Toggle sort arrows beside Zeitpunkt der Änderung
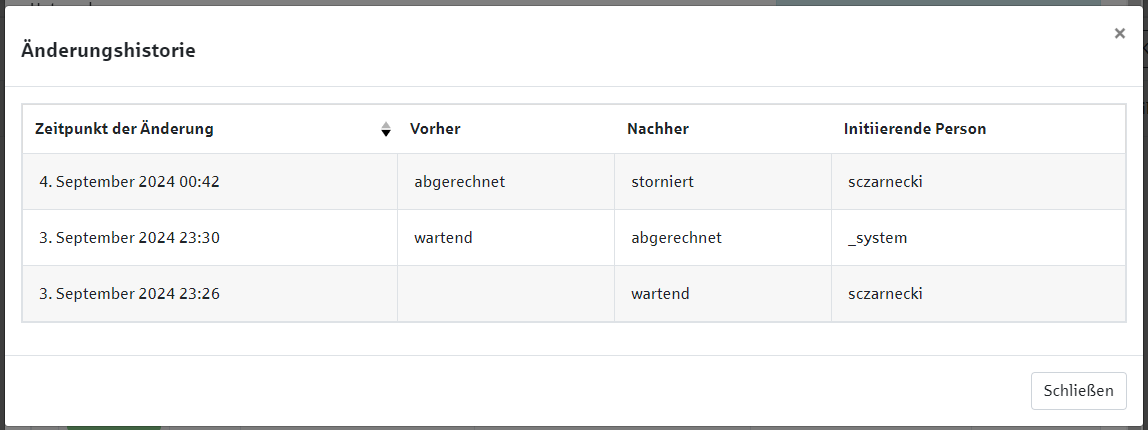This screenshot has height=430, width=1148. pyautogui.click(x=386, y=129)
